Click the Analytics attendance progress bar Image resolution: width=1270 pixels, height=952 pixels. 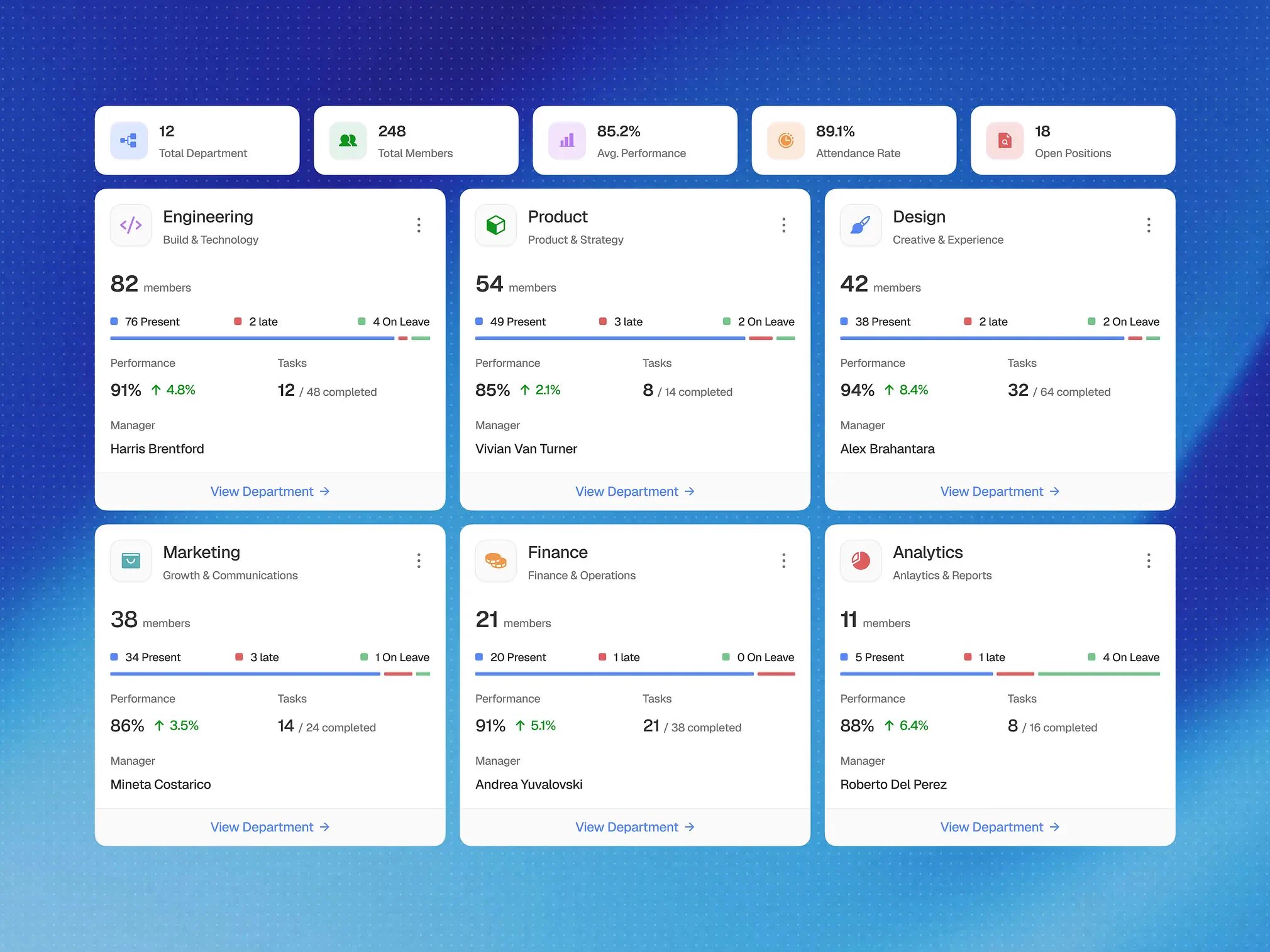click(x=1000, y=674)
